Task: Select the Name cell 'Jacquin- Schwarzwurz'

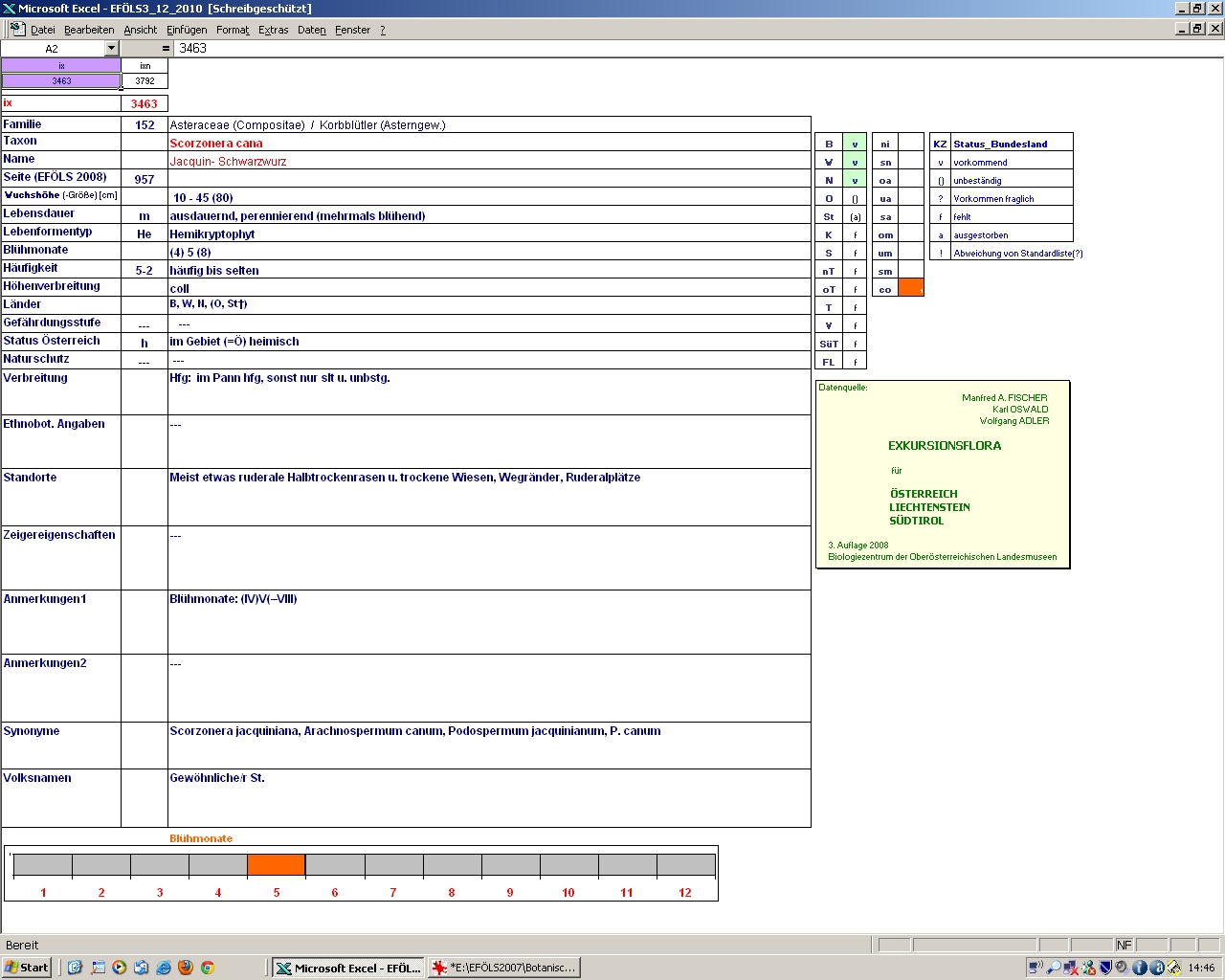Action: click(489, 161)
